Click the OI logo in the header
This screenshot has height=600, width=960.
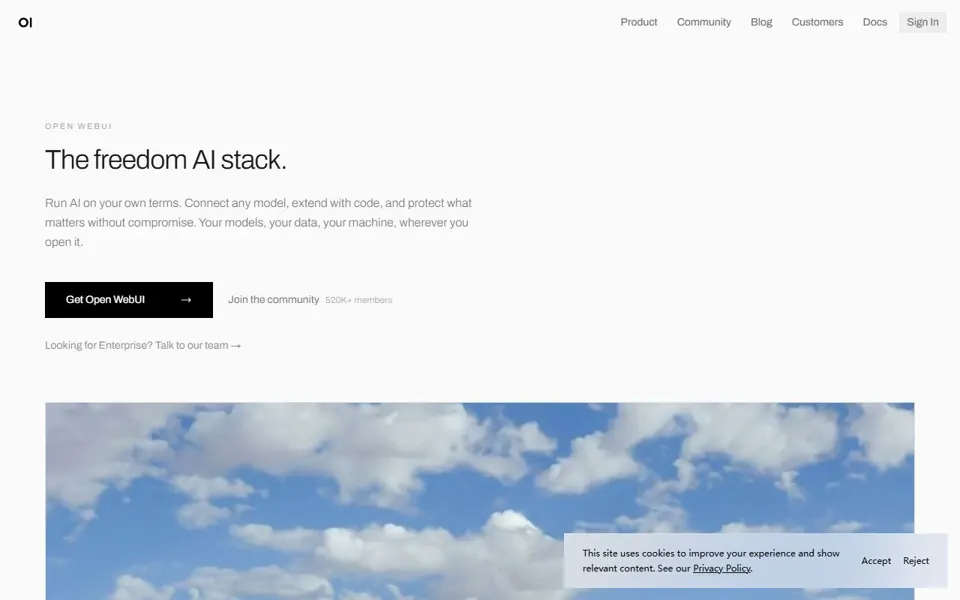point(25,23)
